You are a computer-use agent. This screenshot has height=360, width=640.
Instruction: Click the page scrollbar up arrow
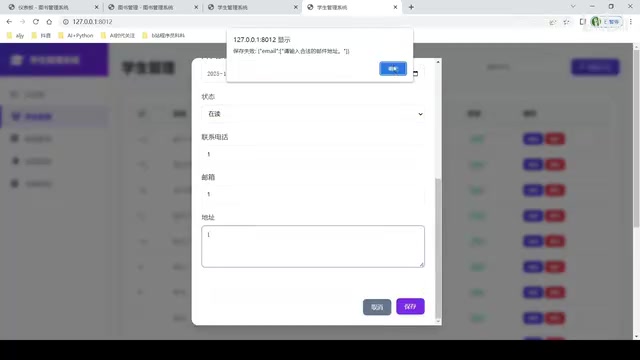pyautogui.click(x=636, y=47)
